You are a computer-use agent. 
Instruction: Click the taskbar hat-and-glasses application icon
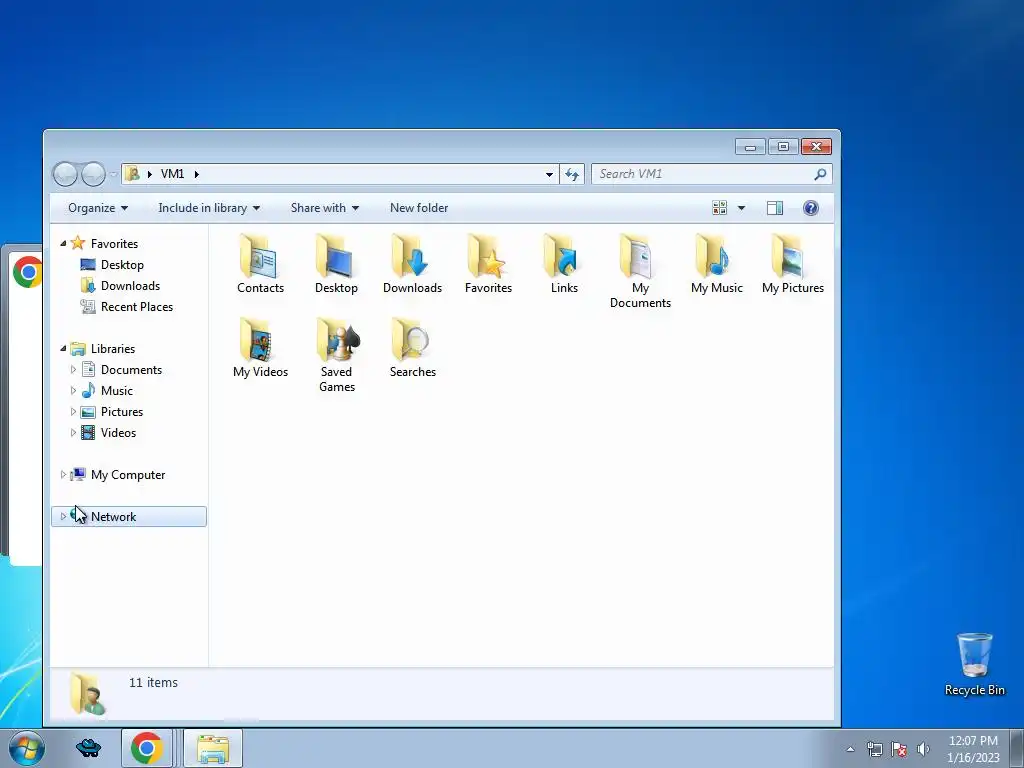[x=88, y=748]
